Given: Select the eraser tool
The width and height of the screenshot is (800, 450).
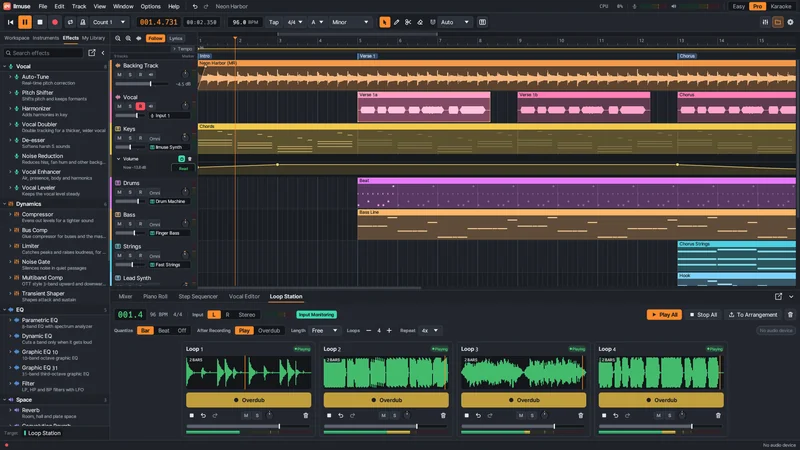Looking at the screenshot, I should (x=420, y=22).
